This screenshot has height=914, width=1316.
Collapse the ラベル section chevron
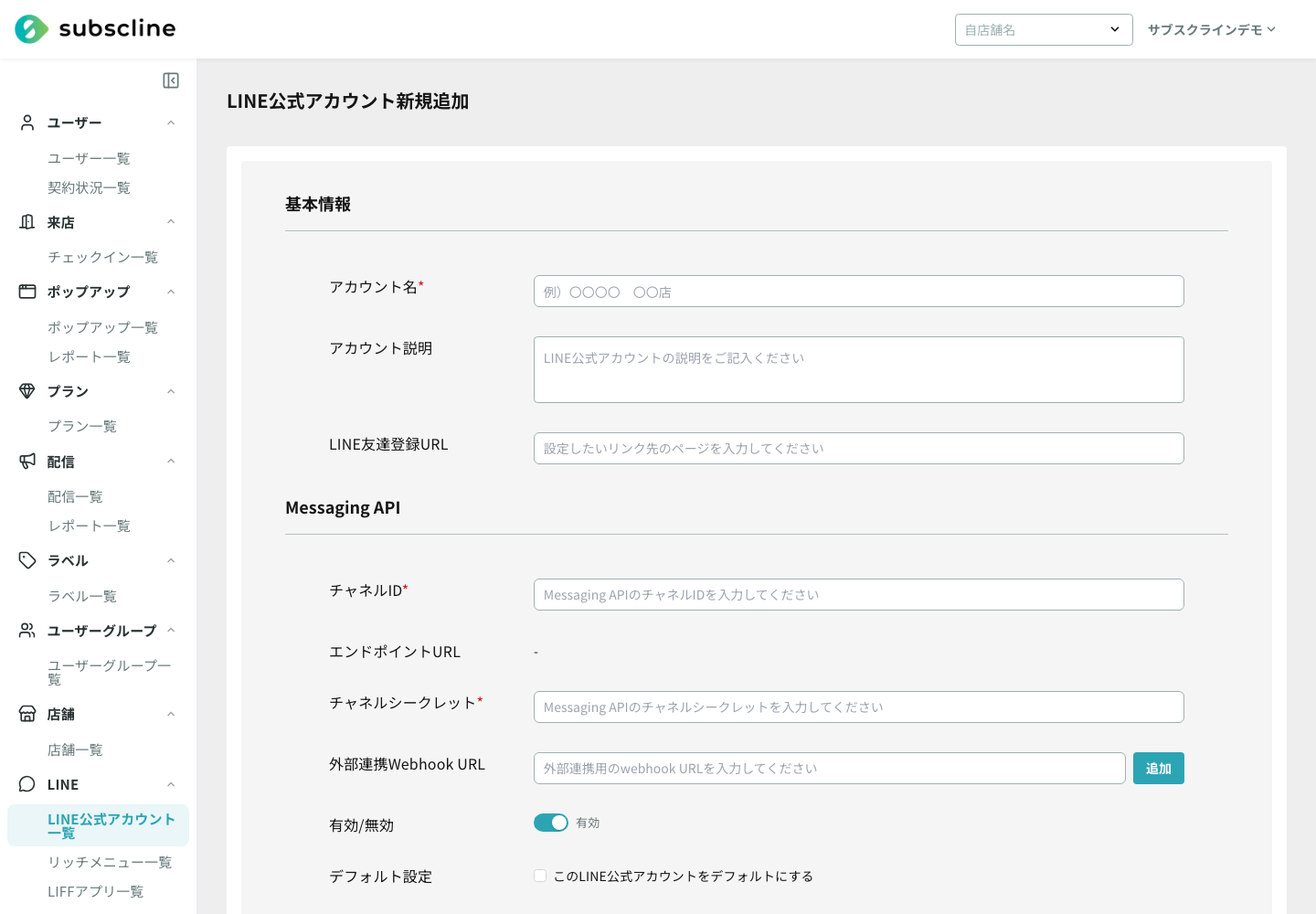[x=171, y=560]
